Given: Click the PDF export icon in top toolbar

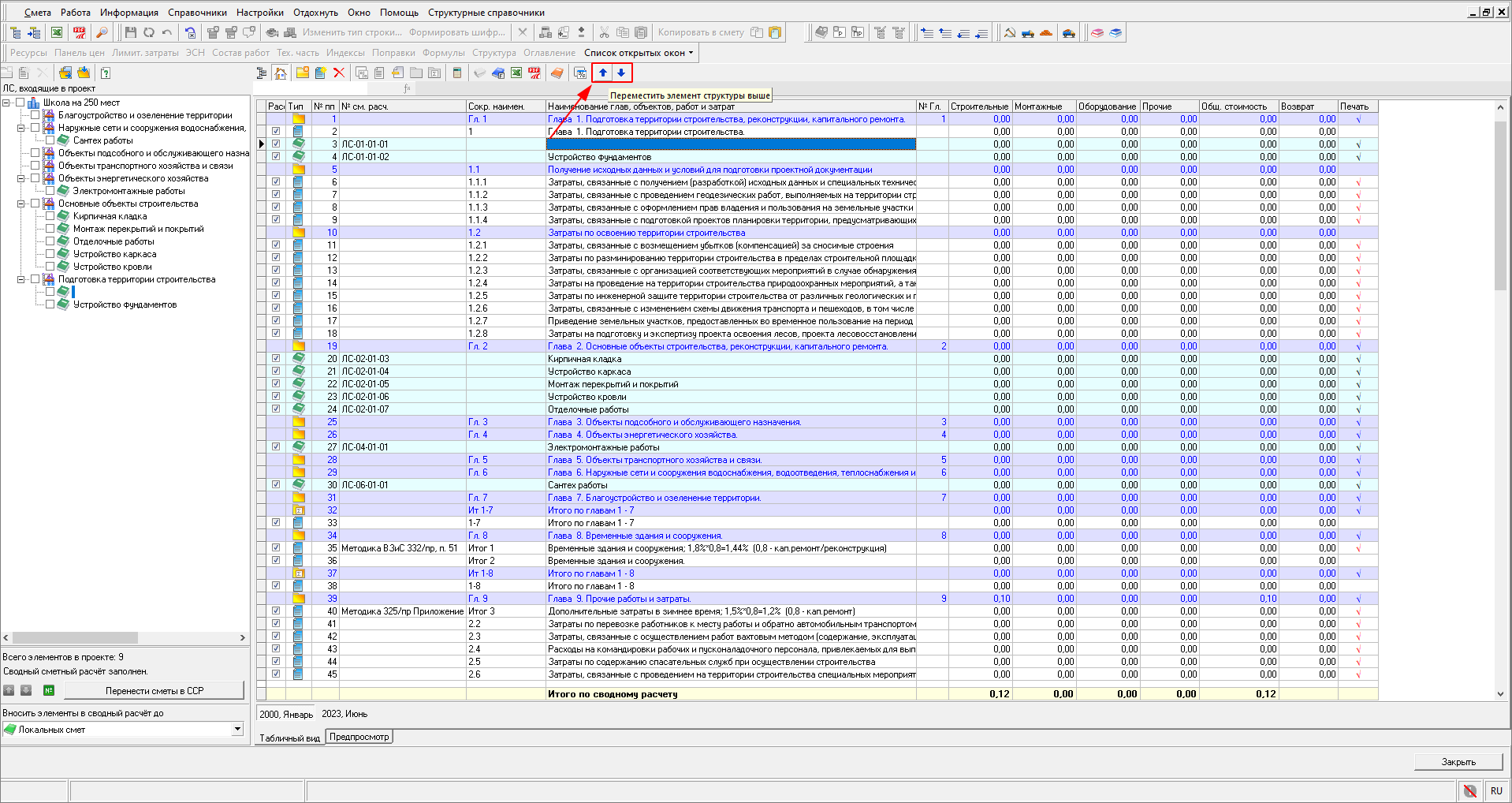Looking at the screenshot, I should pos(80,32).
